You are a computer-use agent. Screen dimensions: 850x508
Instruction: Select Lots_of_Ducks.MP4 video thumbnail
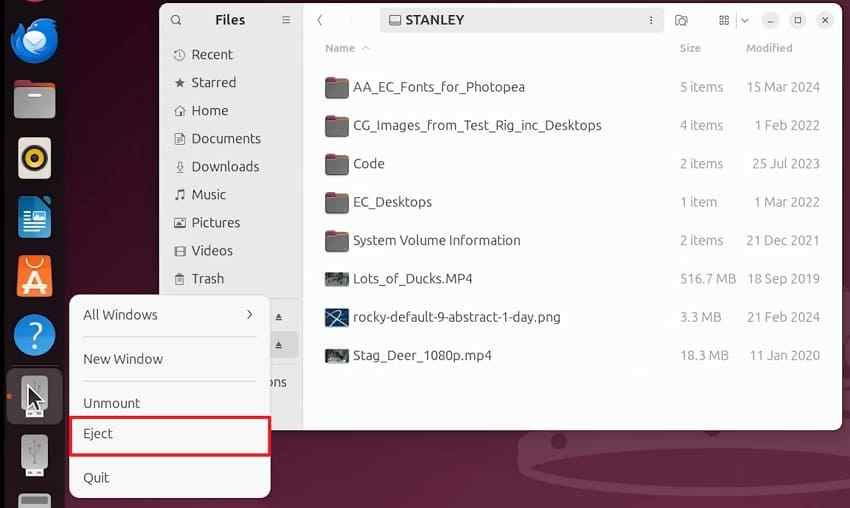coord(337,279)
